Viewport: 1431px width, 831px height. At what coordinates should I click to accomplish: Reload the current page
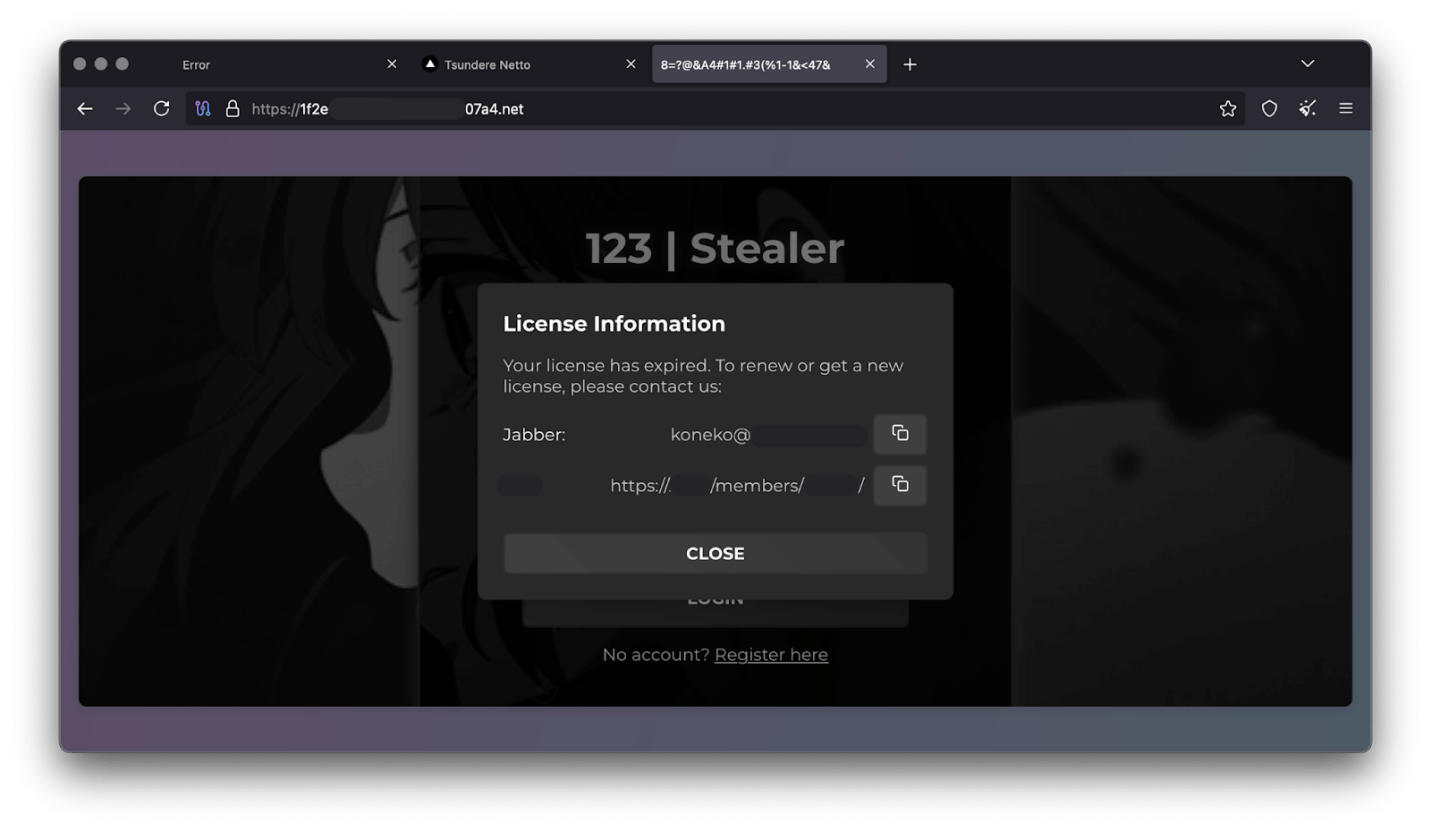click(161, 108)
